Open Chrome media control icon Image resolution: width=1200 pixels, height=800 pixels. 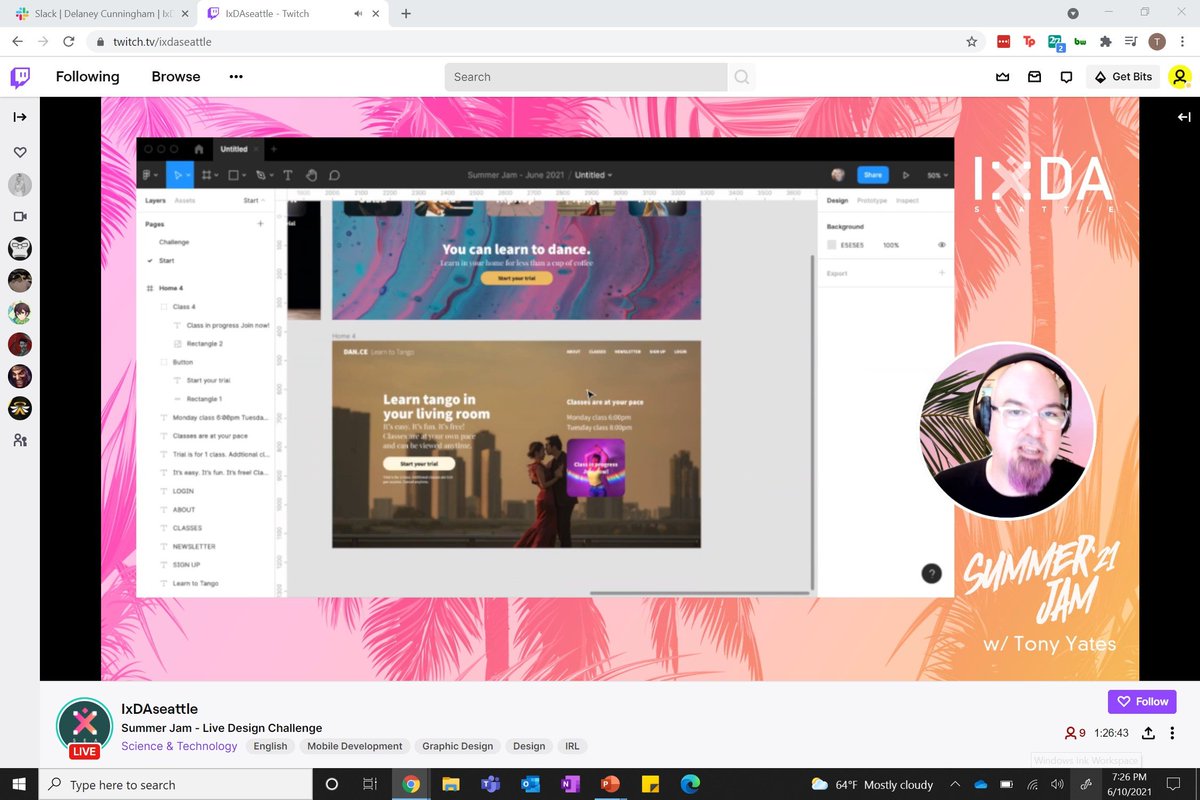1131,42
